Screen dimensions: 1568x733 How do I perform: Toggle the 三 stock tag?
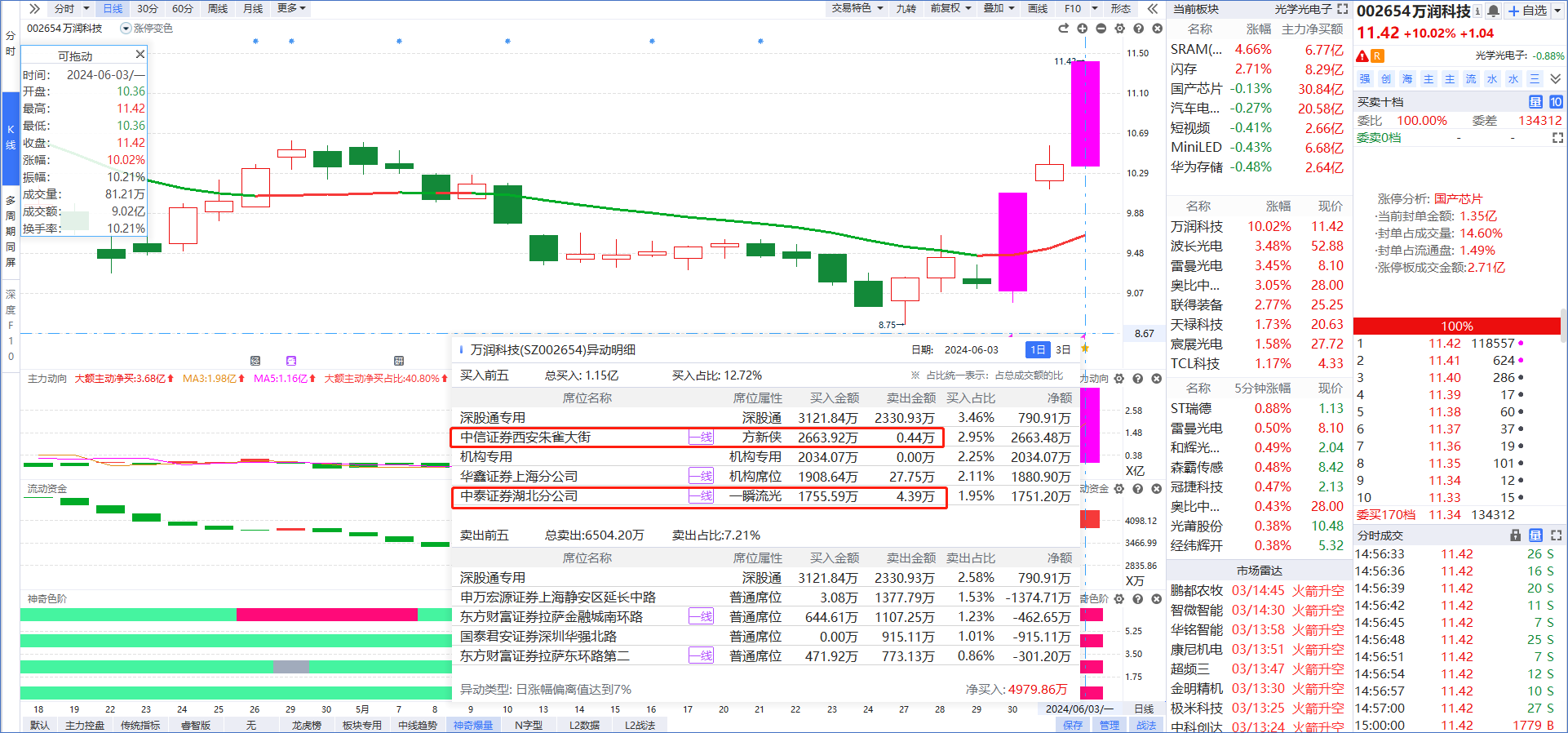point(1535,79)
